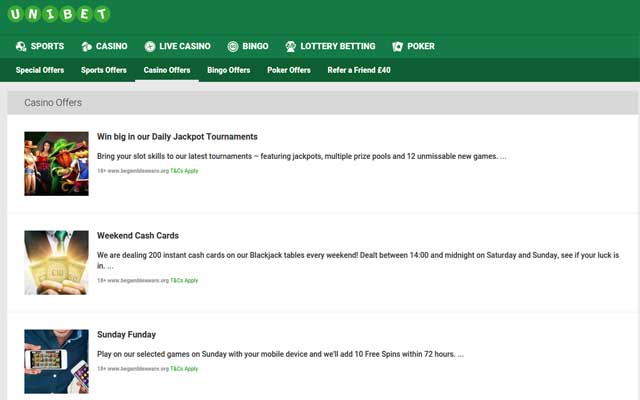Select the Casino Offers tab
The height and width of the screenshot is (400, 640).
pos(167,70)
